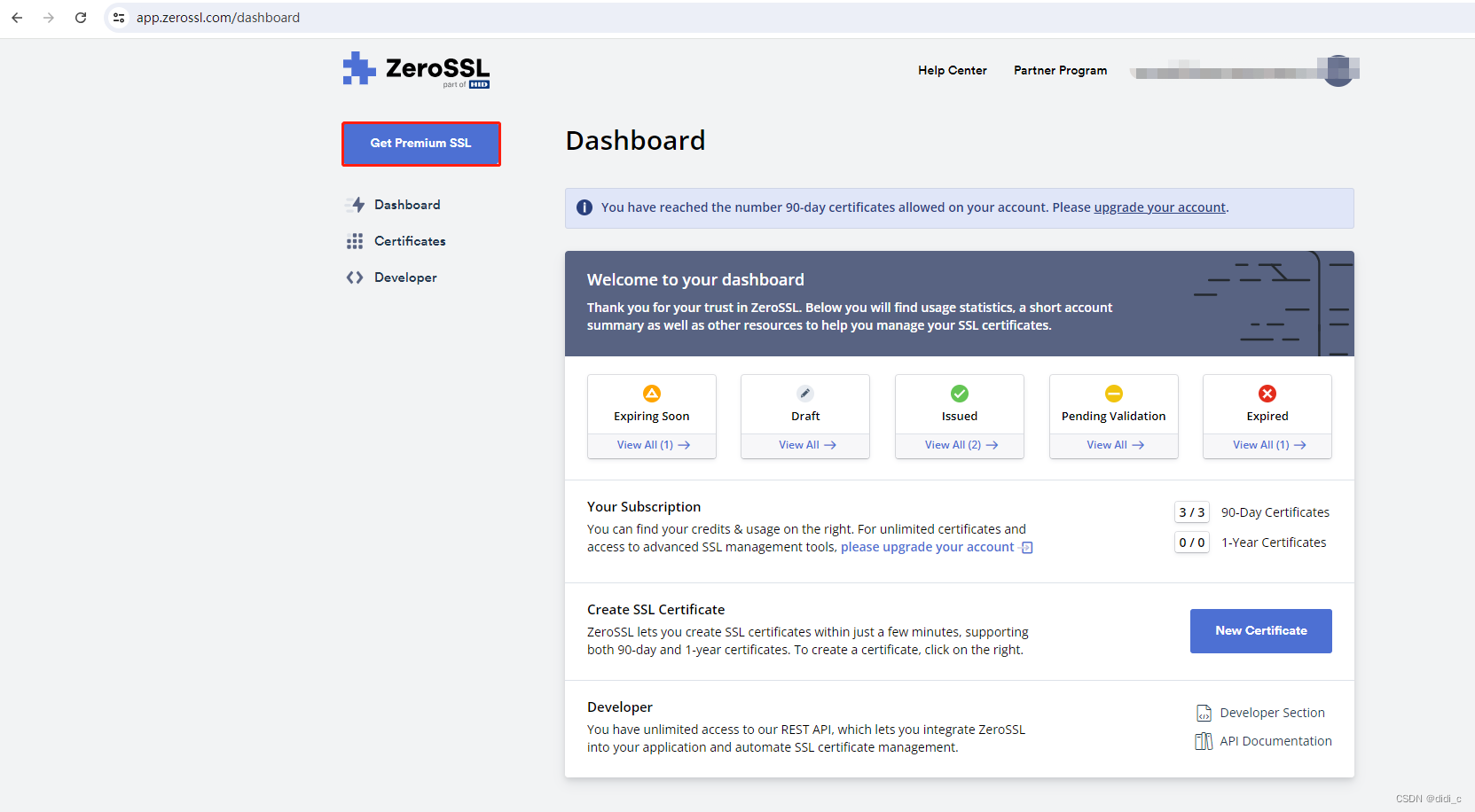Click the 90-Day Certificates label
Image resolution: width=1475 pixels, height=812 pixels.
tap(1275, 512)
